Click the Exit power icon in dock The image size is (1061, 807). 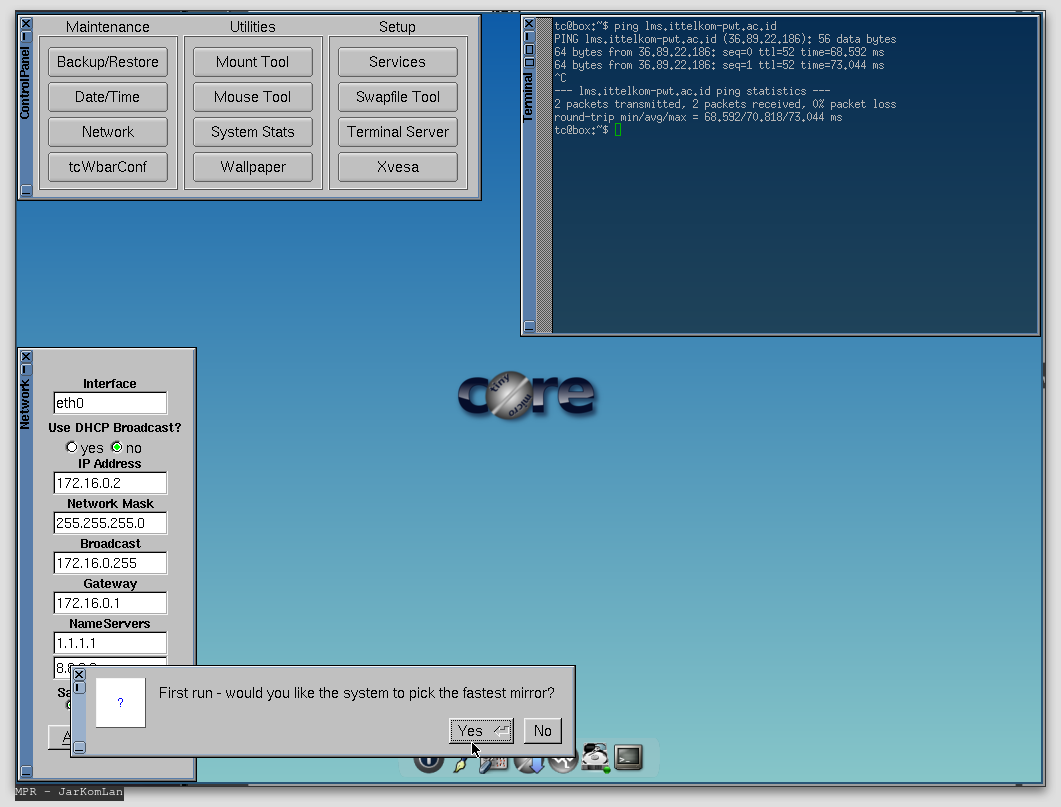(x=428, y=762)
